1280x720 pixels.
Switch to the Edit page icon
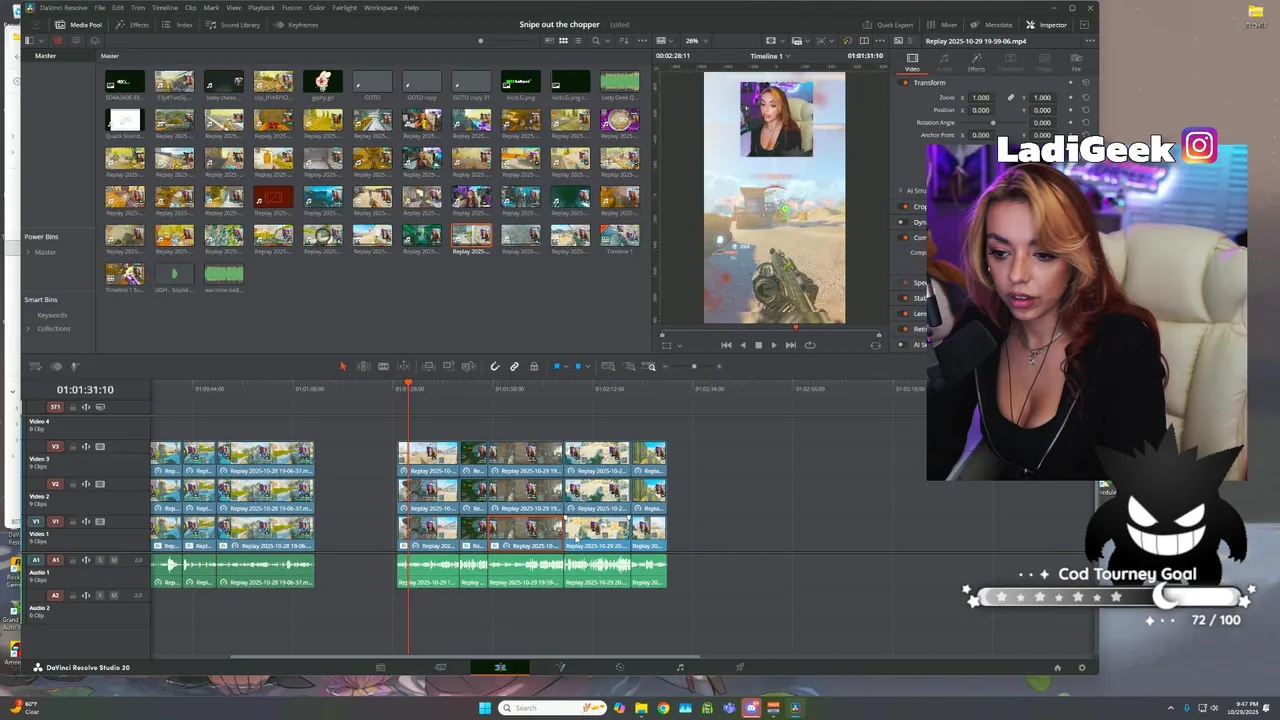click(500, 667)
